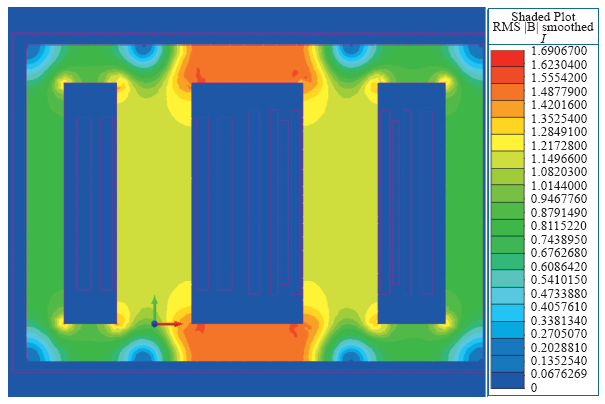Select the right blue winding window
The width and height of the screenshot is (605, 404).
click(411, 203)
